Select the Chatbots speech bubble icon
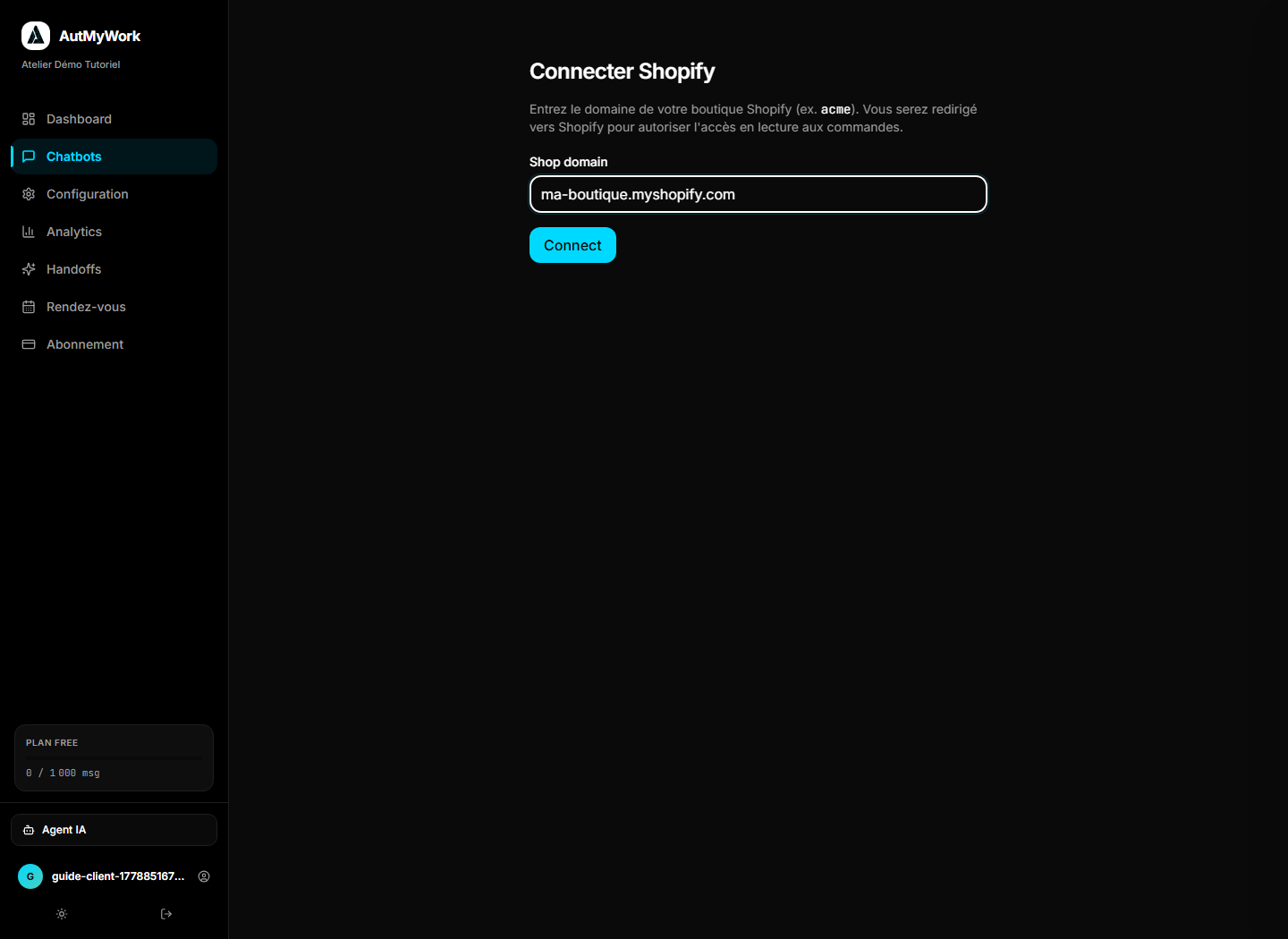 point(29,156)
